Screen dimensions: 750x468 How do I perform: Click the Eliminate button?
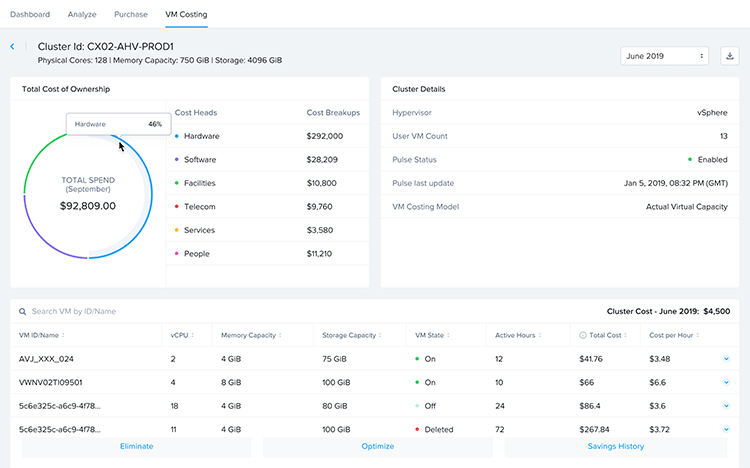pos(136,446)
